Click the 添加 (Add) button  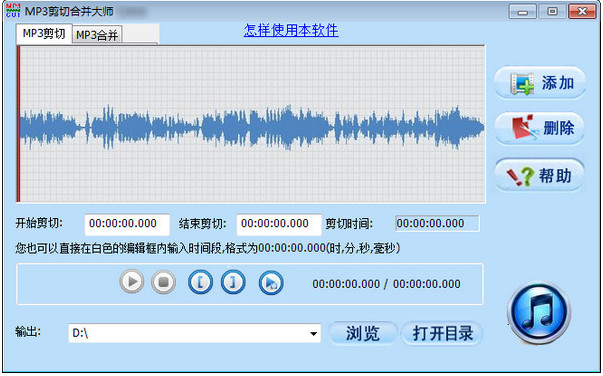point(540,83)
